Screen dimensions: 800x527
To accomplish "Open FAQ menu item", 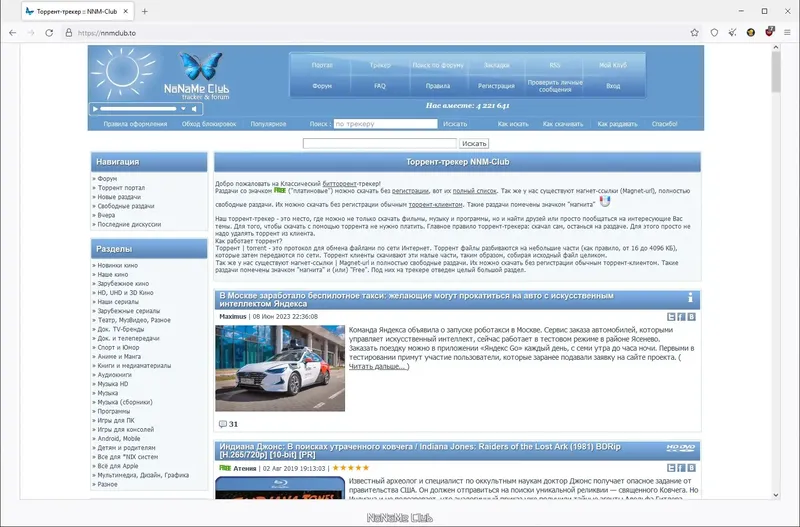I will click(x=380, y=86).
